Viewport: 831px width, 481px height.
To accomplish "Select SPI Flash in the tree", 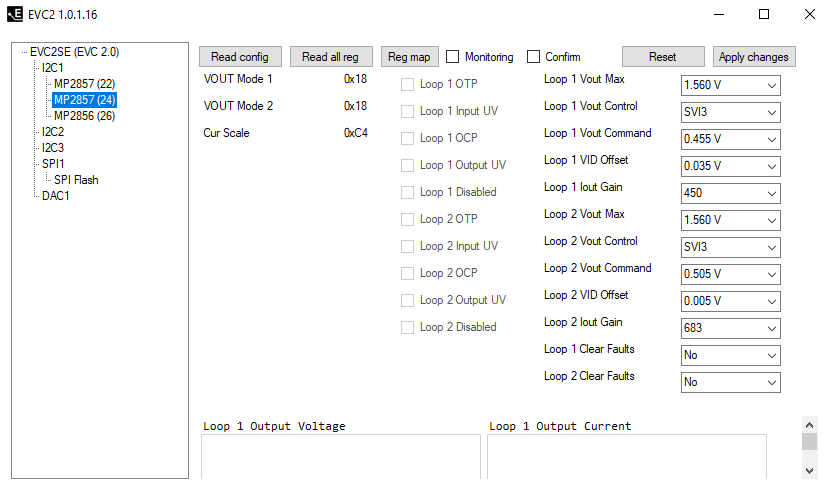I will (x=76, y=180).
